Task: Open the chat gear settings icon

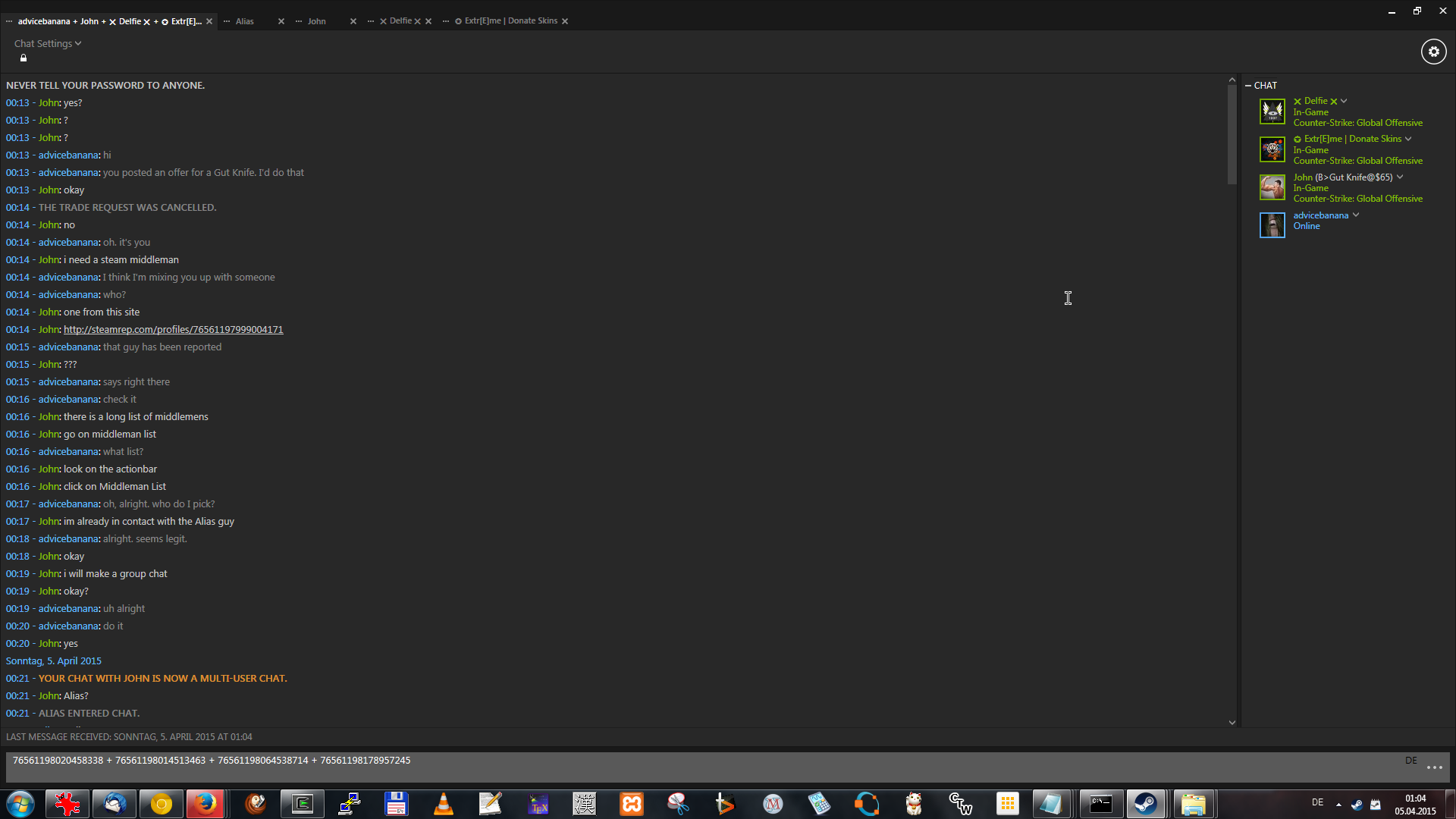Action: [x=1433, y=52]
